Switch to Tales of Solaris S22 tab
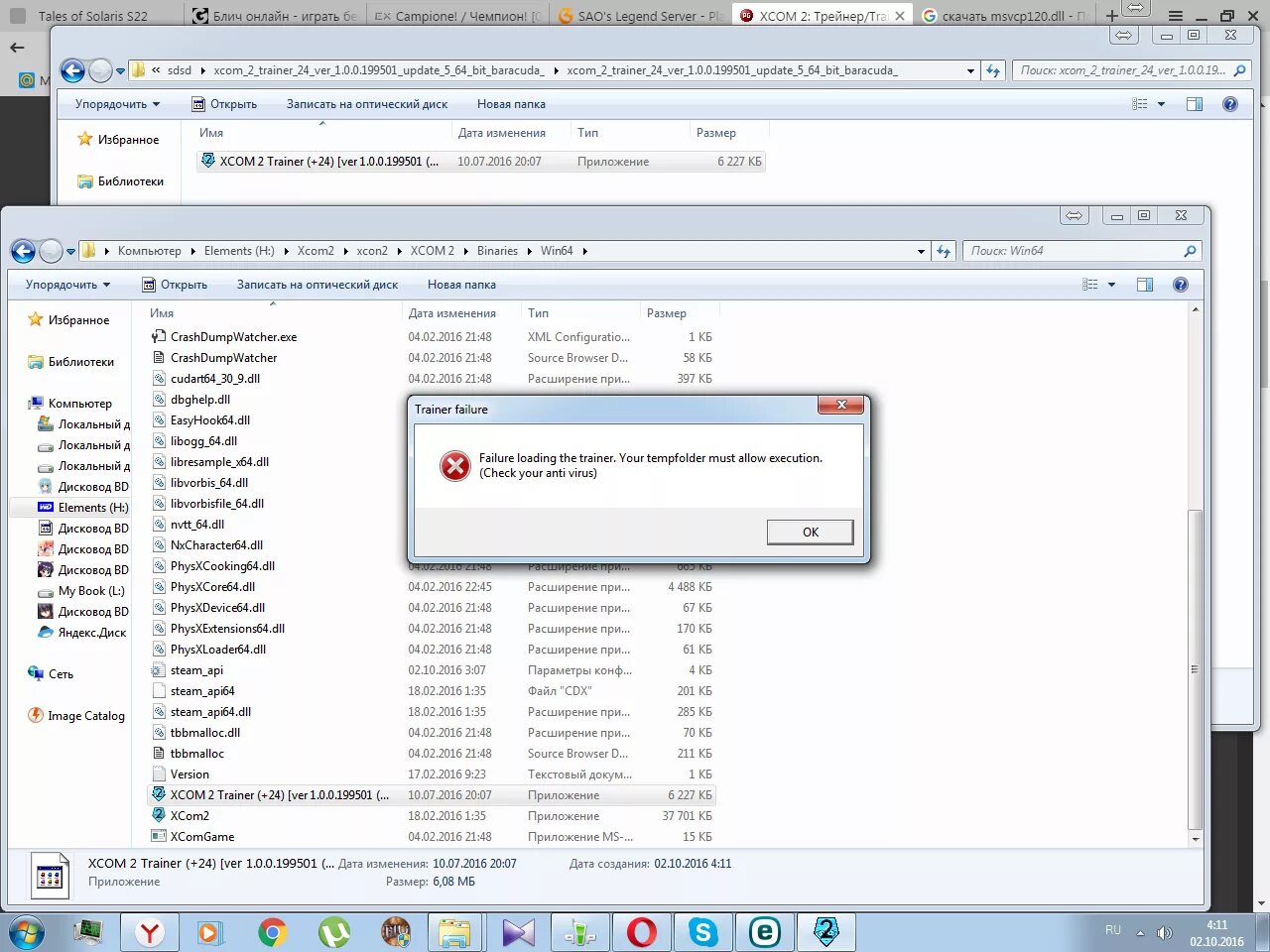This screenshot has width=1270, height=952. (91, 16)
